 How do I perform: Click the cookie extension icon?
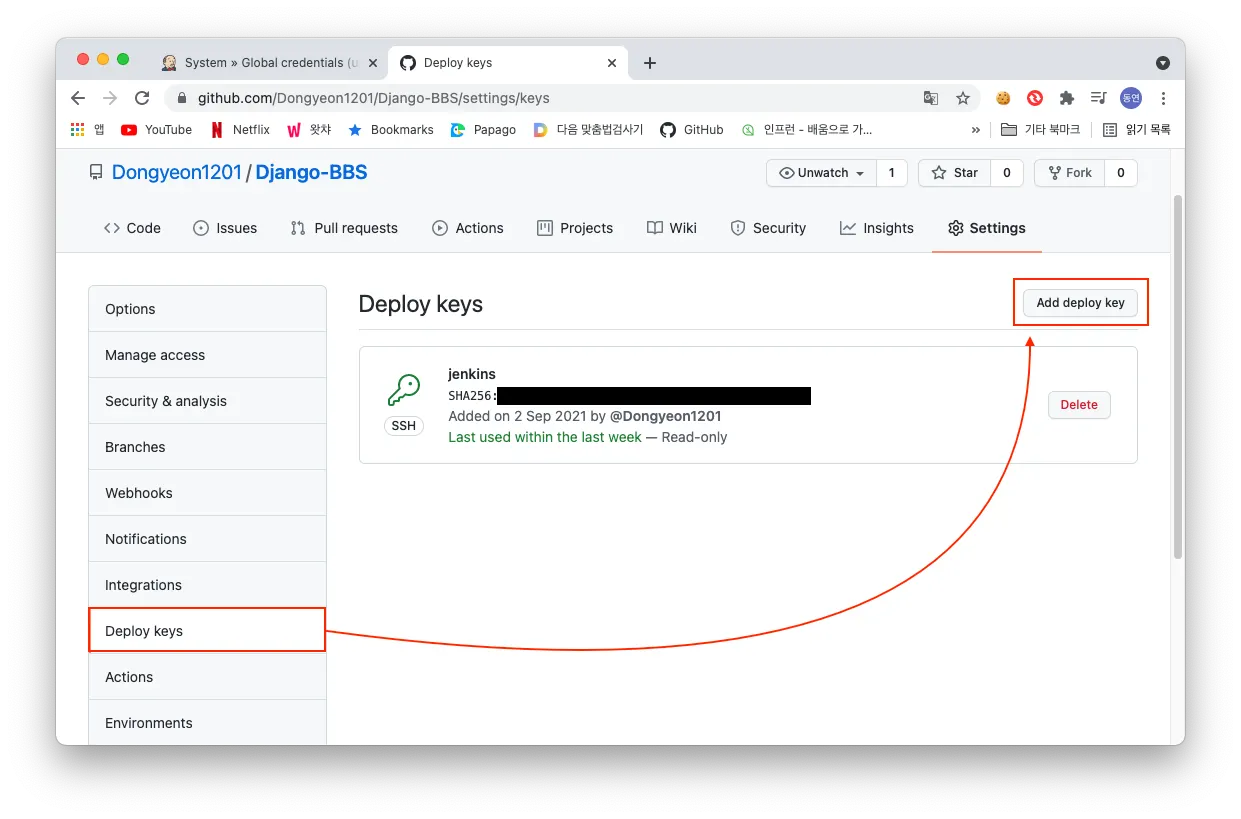[1003, 98]
